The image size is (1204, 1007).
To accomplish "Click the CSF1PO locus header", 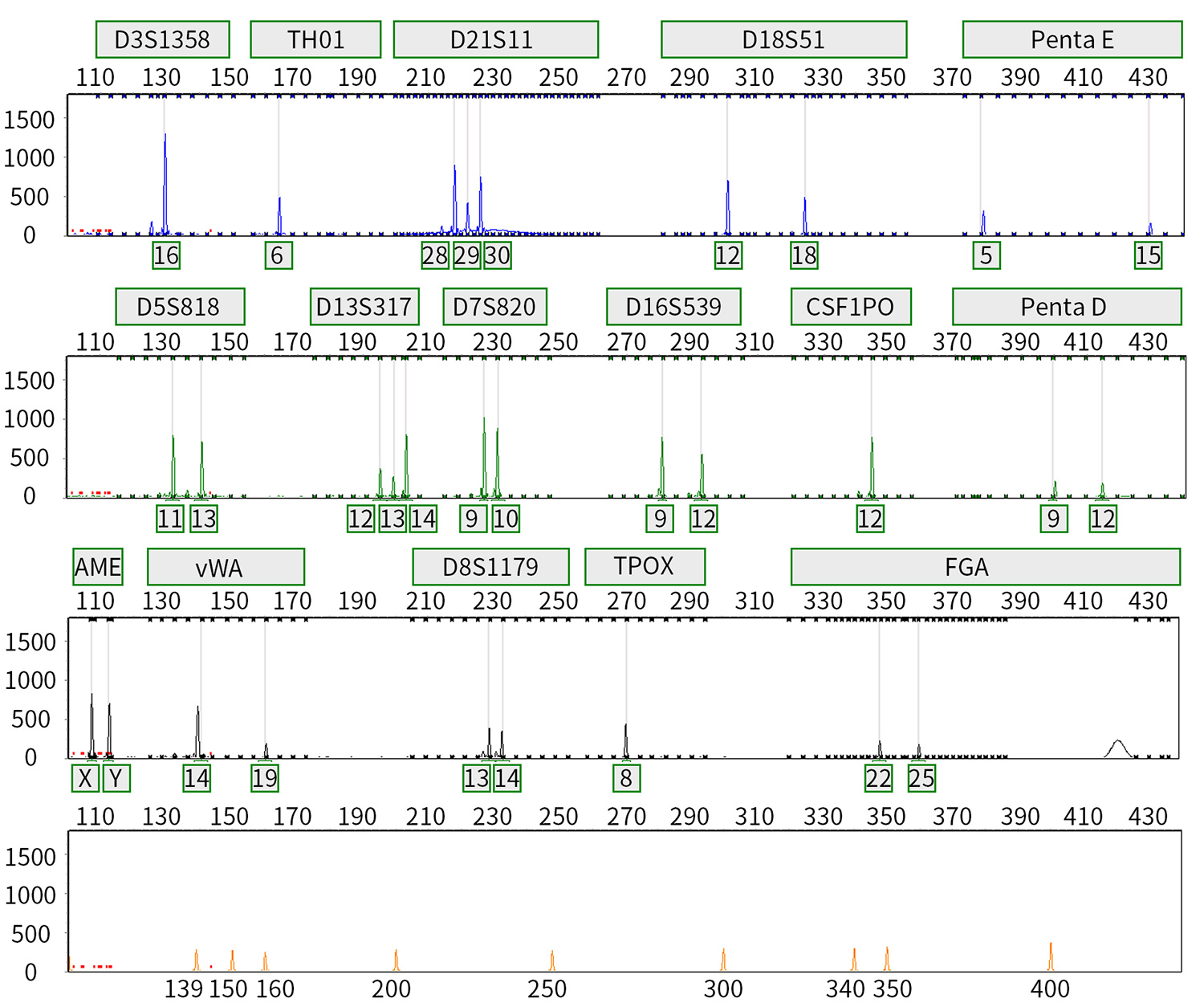I will (x=851, y=307).
